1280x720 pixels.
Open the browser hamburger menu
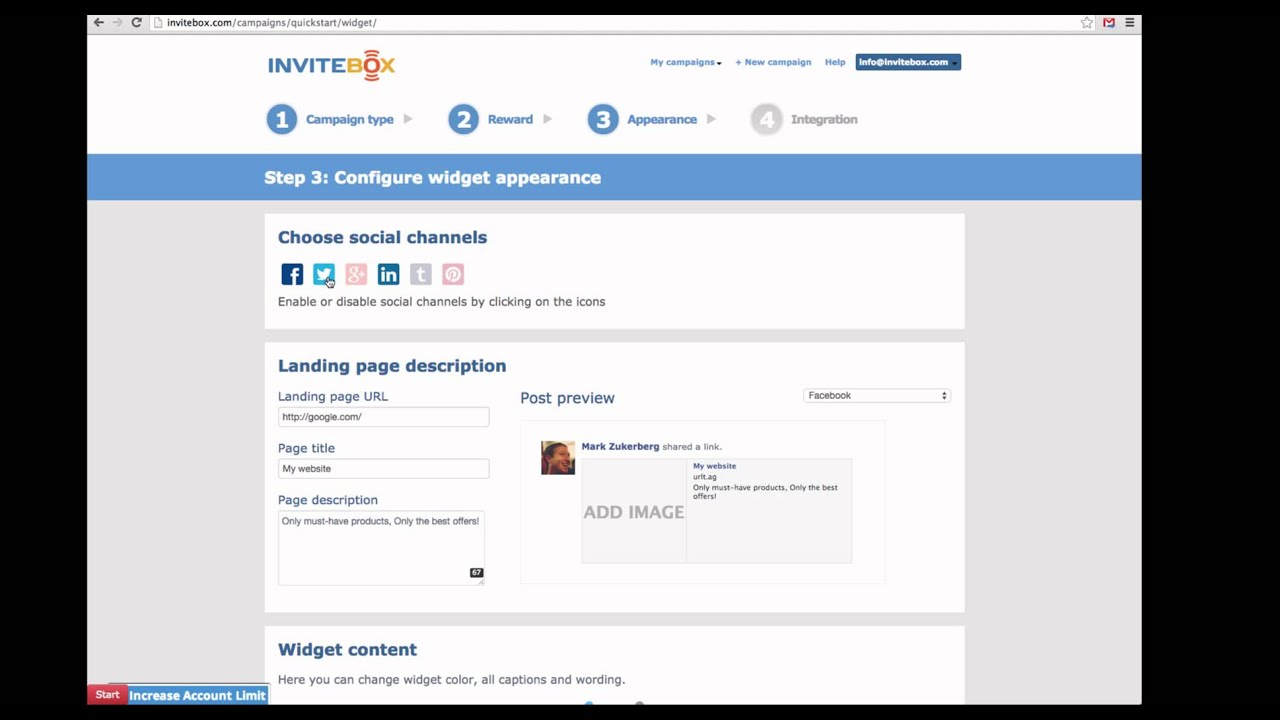1130,22
